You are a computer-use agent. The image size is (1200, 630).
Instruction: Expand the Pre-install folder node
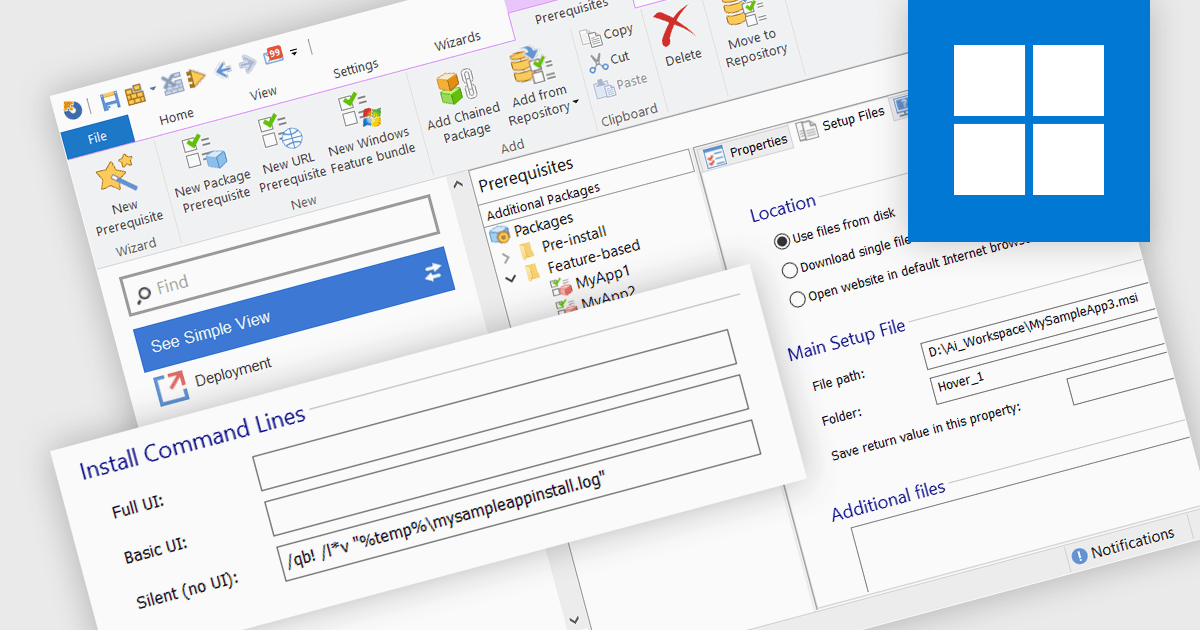click(x=506, y=256)
